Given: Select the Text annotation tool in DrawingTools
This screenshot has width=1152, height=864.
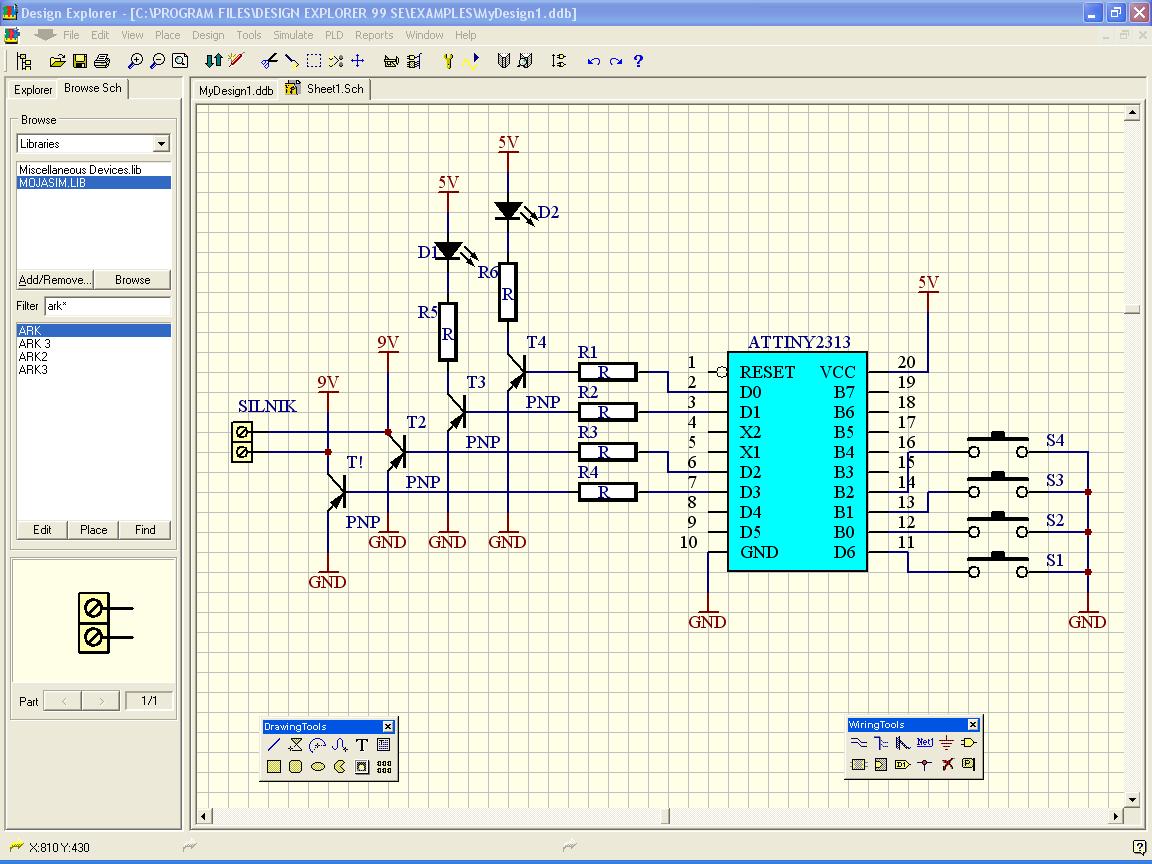Looking at the screenshot, I should coord(362,745).
